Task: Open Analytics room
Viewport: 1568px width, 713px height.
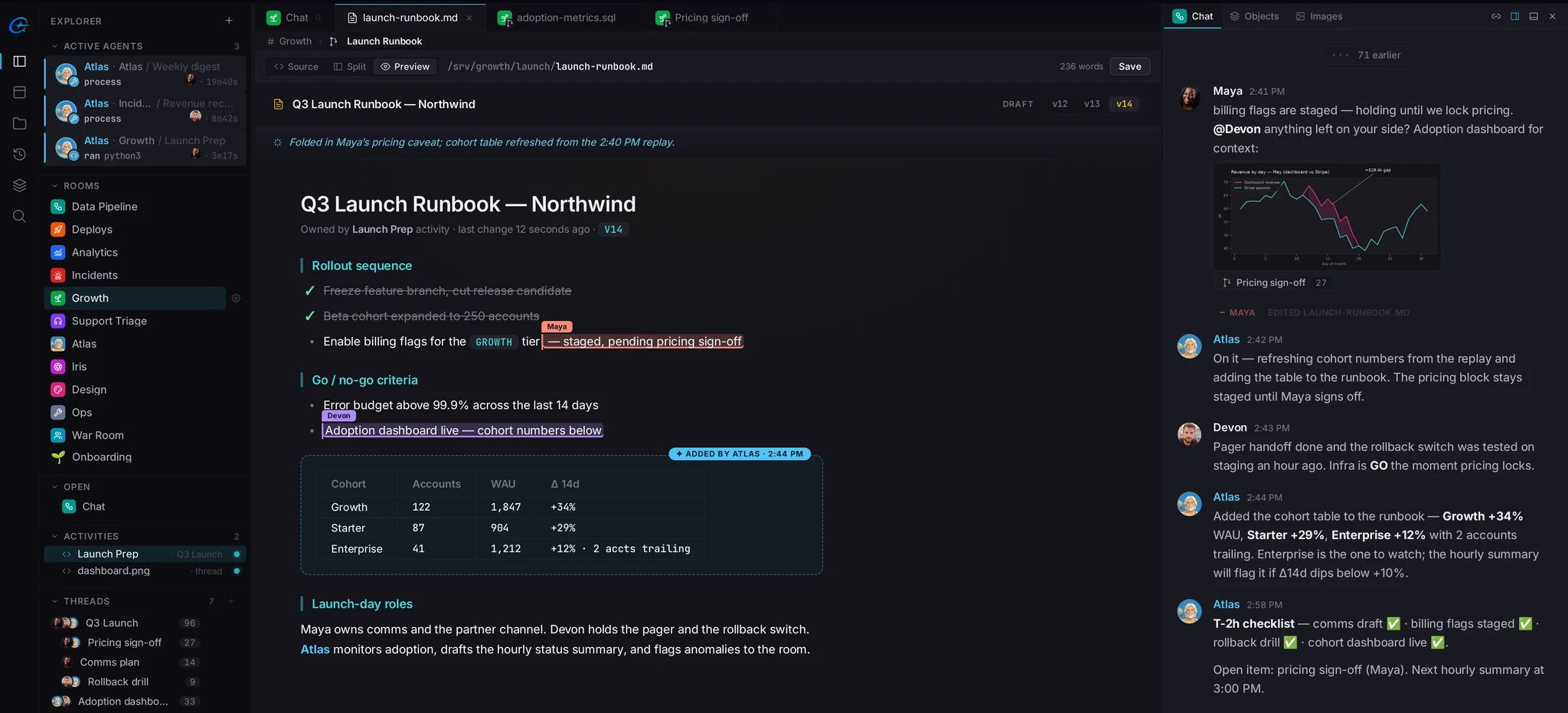Action: coord(135,252)
